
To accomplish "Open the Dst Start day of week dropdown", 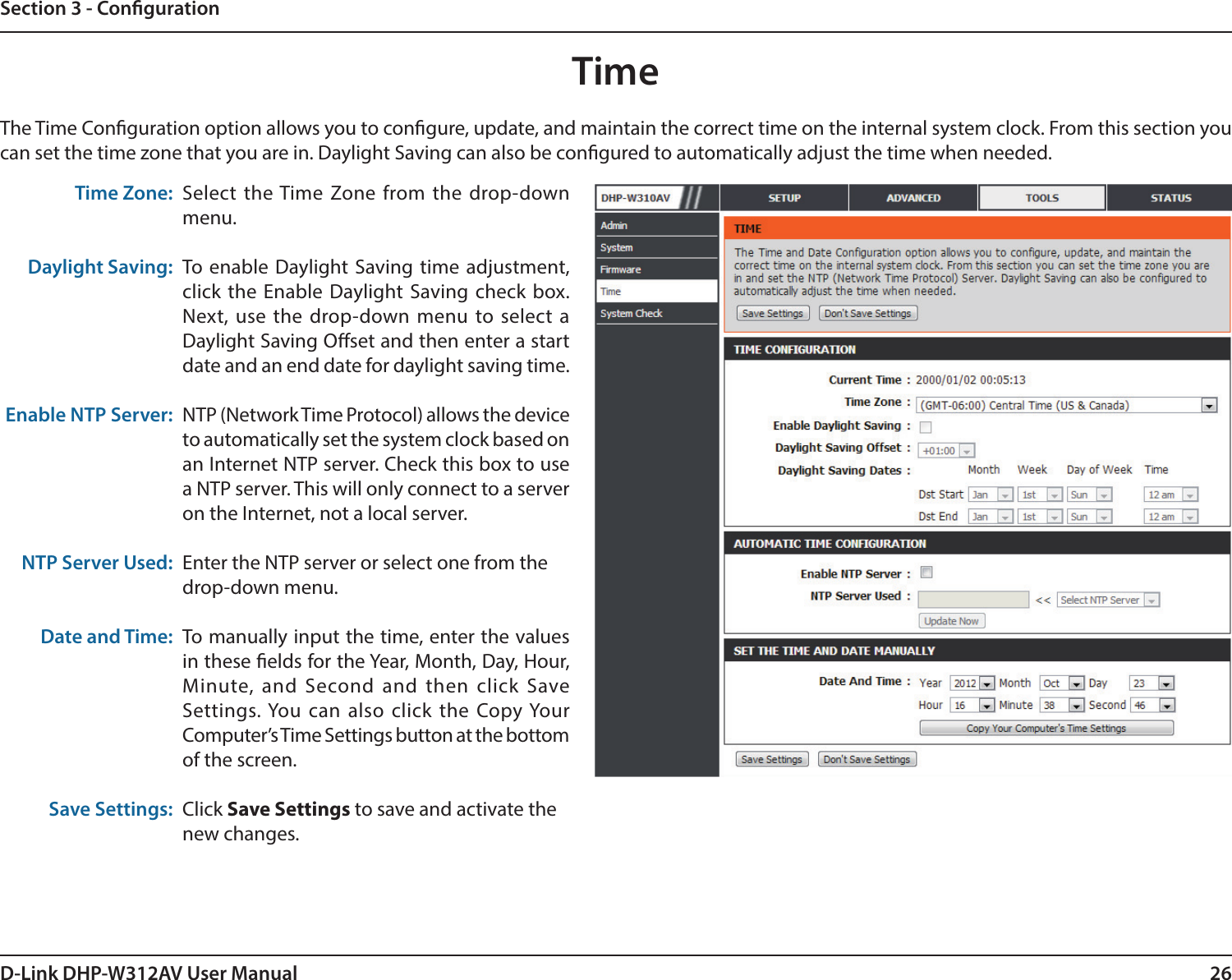I will (x=1089, y=495).
